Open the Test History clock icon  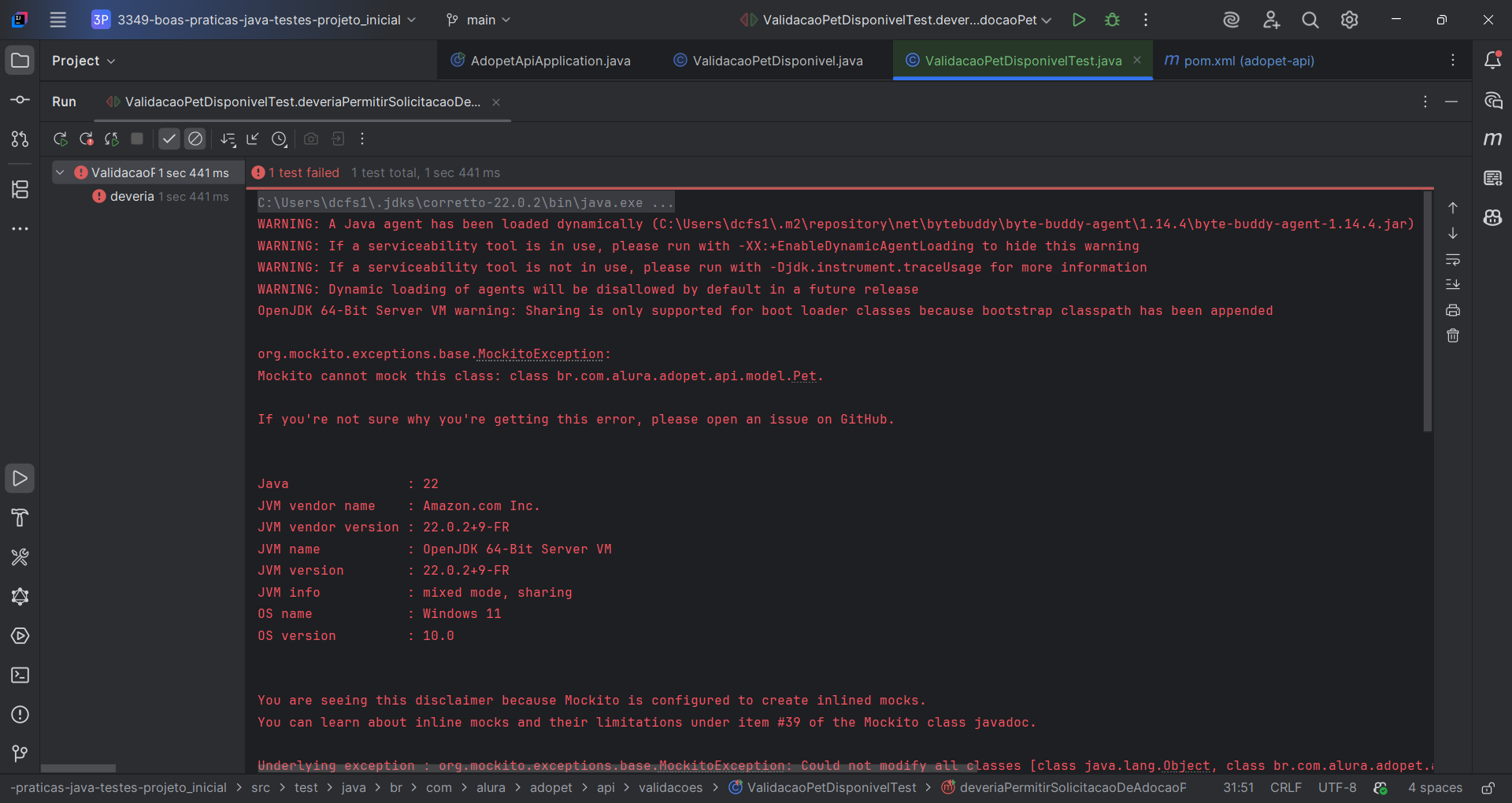pyautogui.click(x=279, y=139)
